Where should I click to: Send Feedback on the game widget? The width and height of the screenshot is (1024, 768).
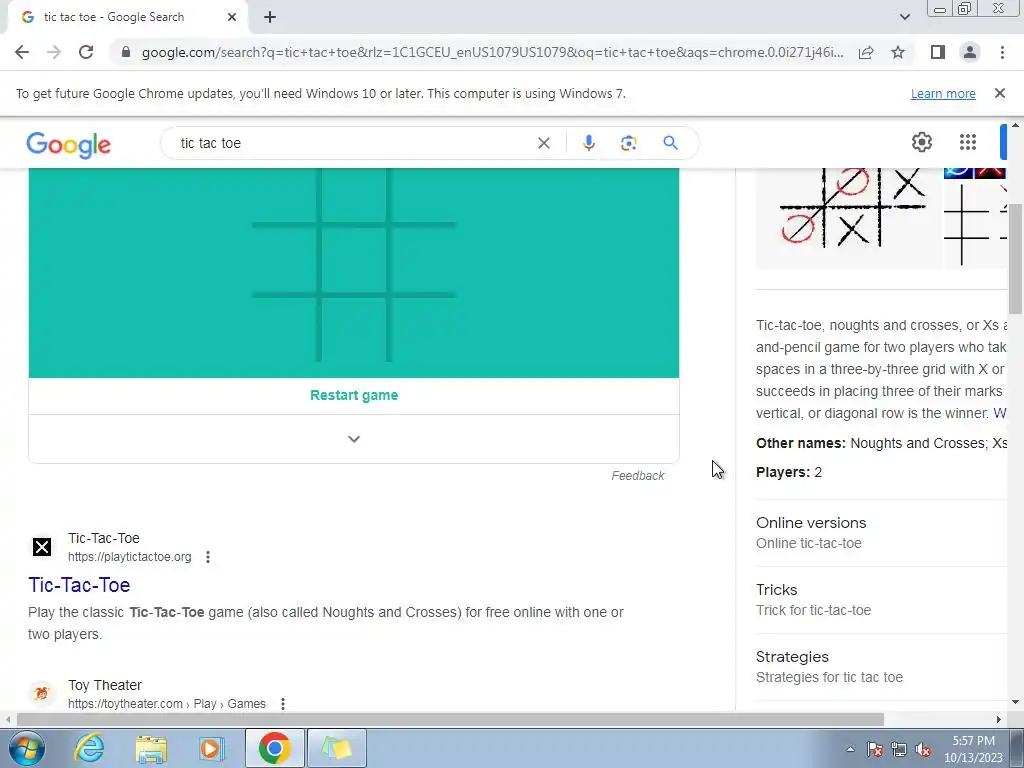pyautogui.click(x=638, y=476)
